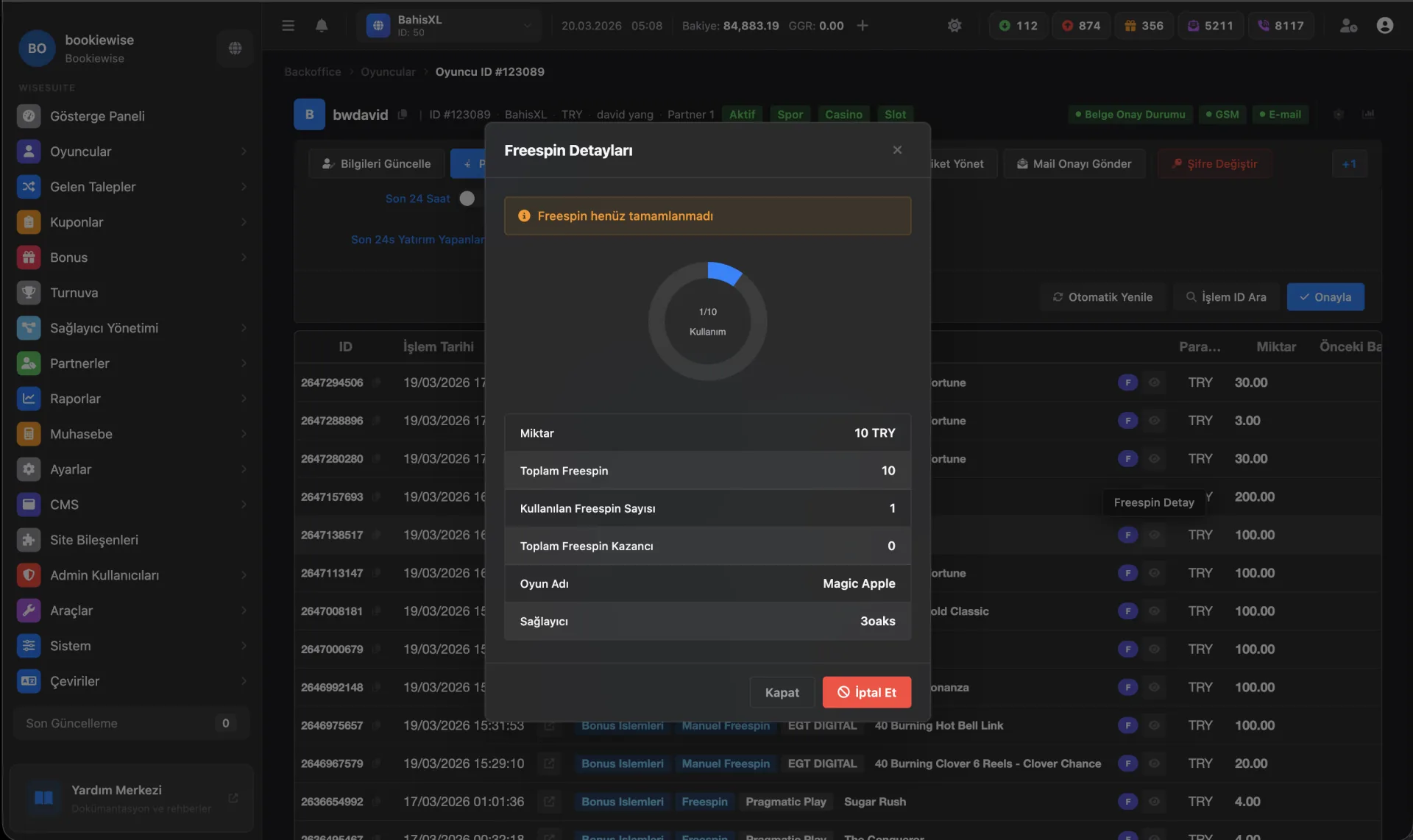This screenshot has width=1413, height=840.
Task: Click the phone call icon showing 8117
Action: pyautogui.click(x=1264, y=25)
